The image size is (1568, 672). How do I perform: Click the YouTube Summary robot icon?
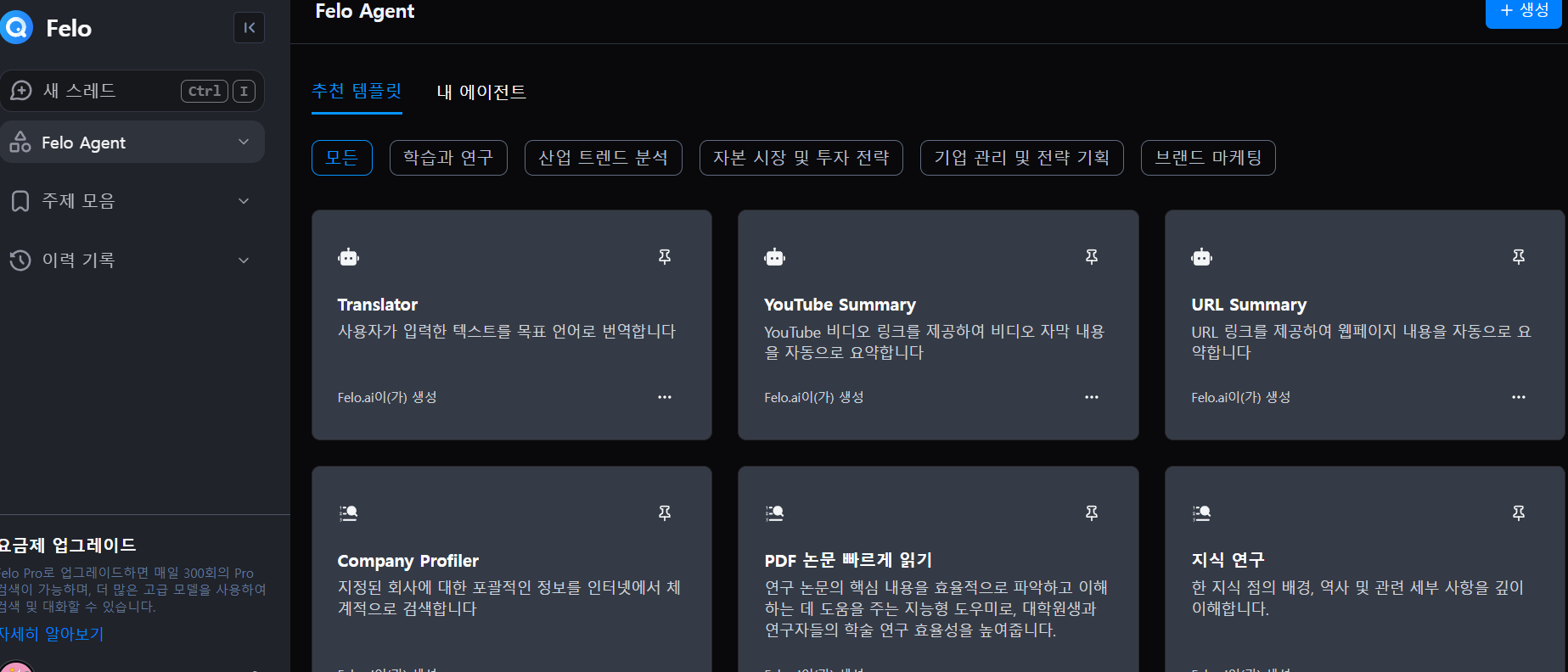tap(774, 257)
